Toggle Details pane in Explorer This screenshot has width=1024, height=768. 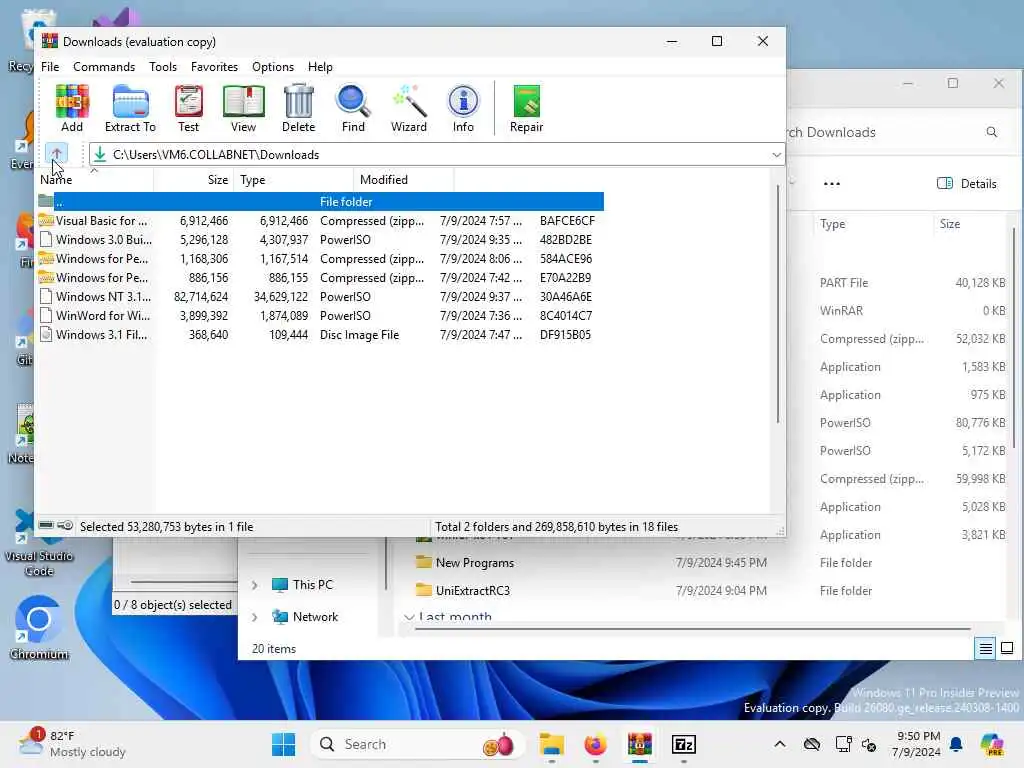point(967,184)
